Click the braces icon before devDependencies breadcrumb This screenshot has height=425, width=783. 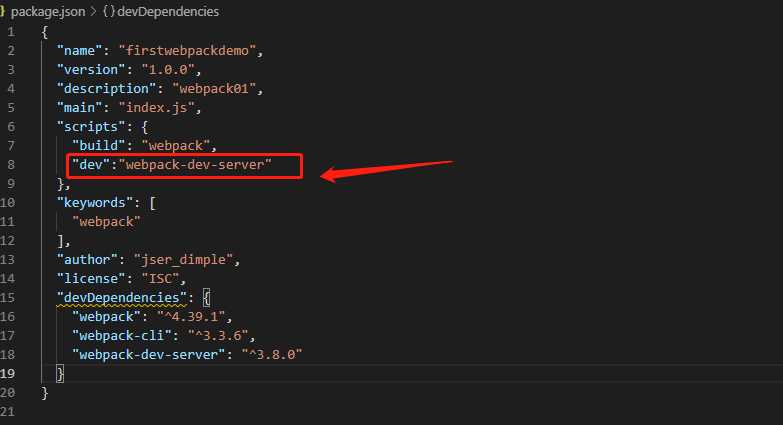point(109,11)
